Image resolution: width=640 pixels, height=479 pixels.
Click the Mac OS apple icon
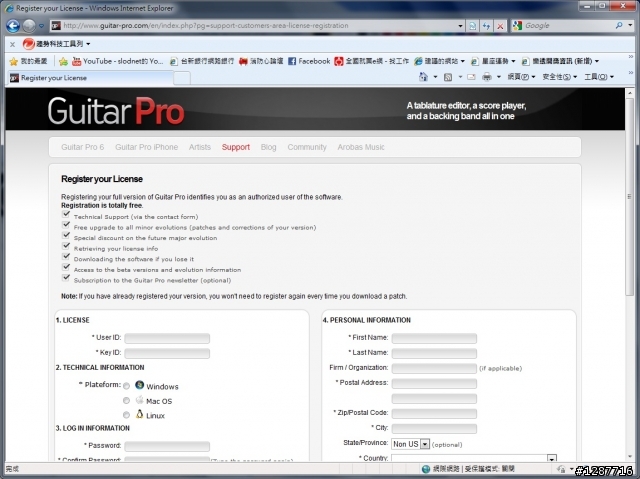coord(140,400)
